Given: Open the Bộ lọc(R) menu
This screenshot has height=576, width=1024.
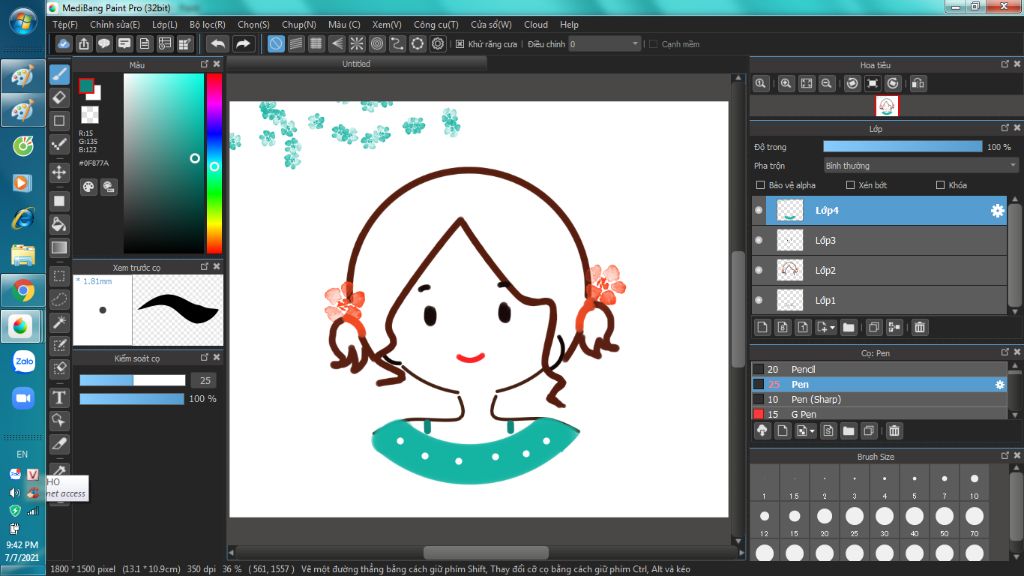Looking at the screenshot, I should pos(207,24).
